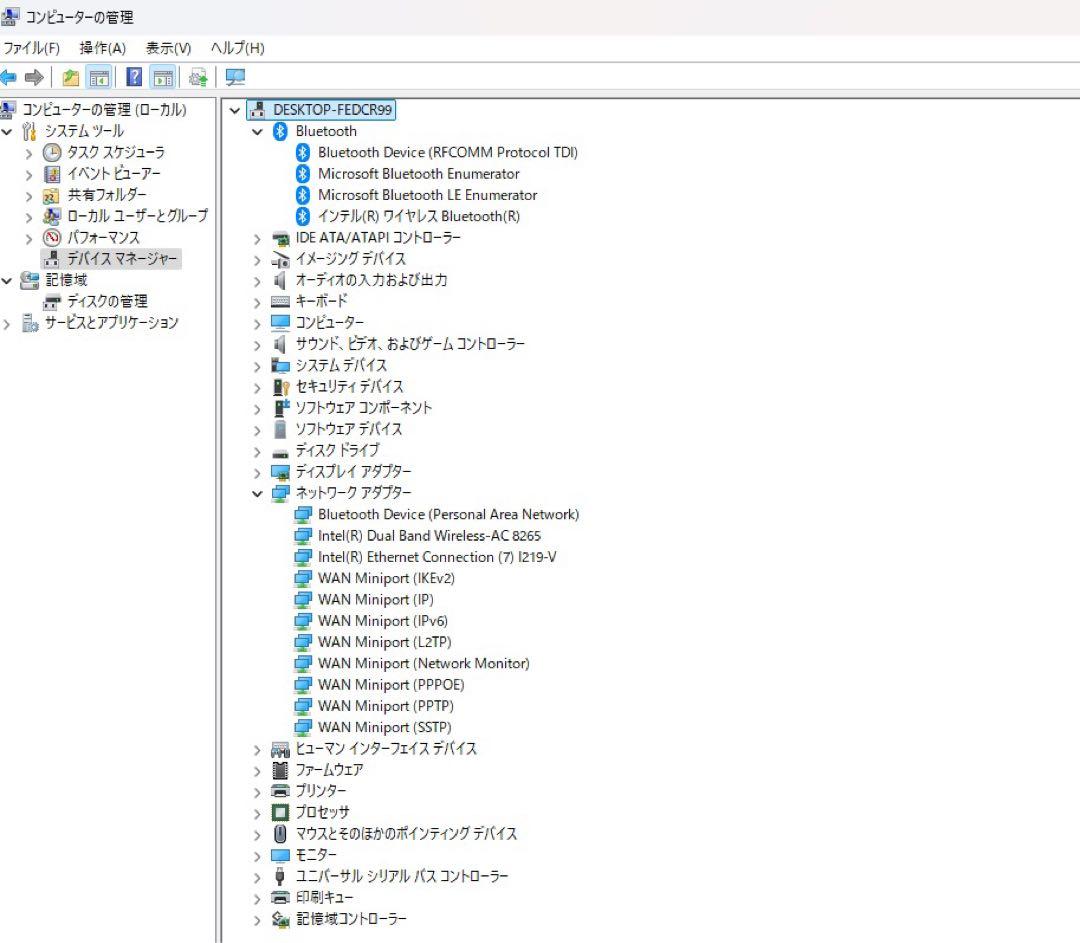Open the File menu
The width and height of the screenshot is (1080, 943).
[32, 47]
